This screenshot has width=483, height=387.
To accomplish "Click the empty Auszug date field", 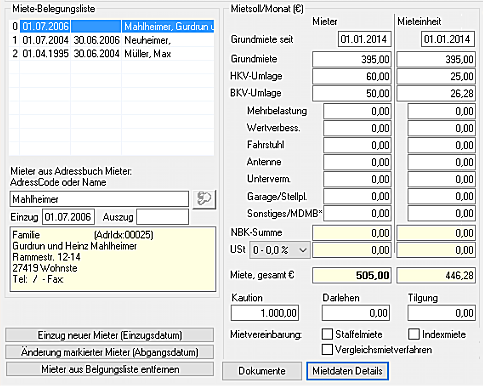I will click(x=163, y=217).
